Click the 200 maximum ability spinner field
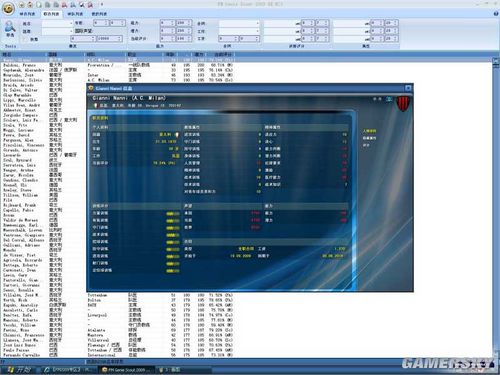The height and width of the screenshot is (375, 500). tap(182, 23)
